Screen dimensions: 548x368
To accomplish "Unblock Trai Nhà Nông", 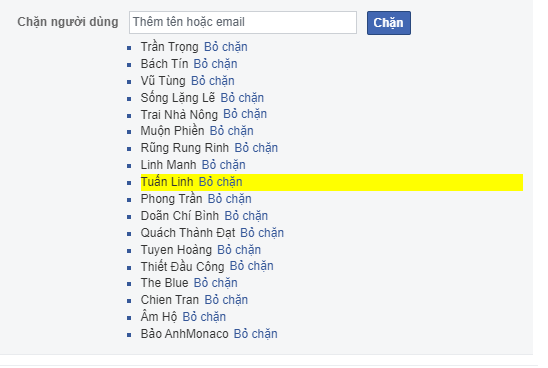I will (245, 114).
